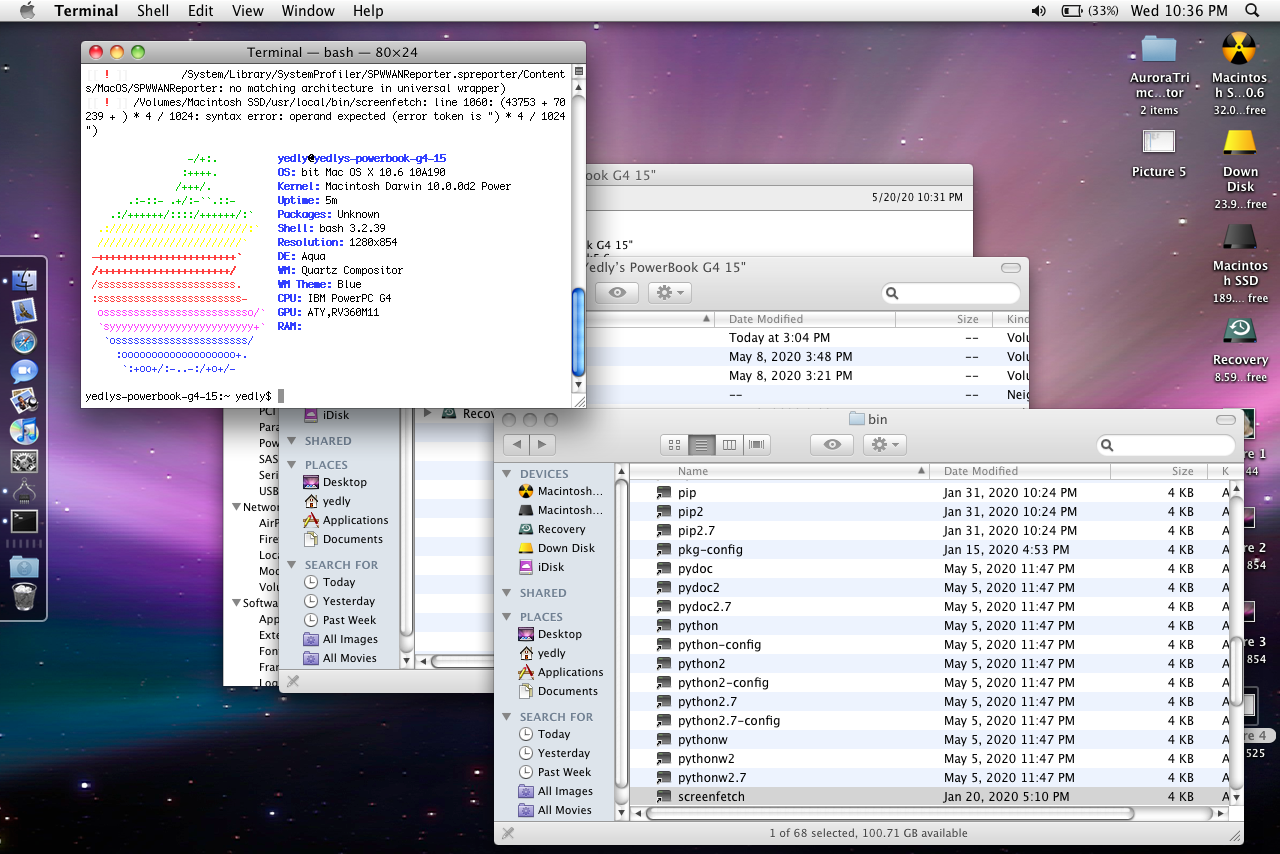Open the Trash in the Dock
Image resolution: width=1280 pixels, height=854 pixels.
[24, 597]
